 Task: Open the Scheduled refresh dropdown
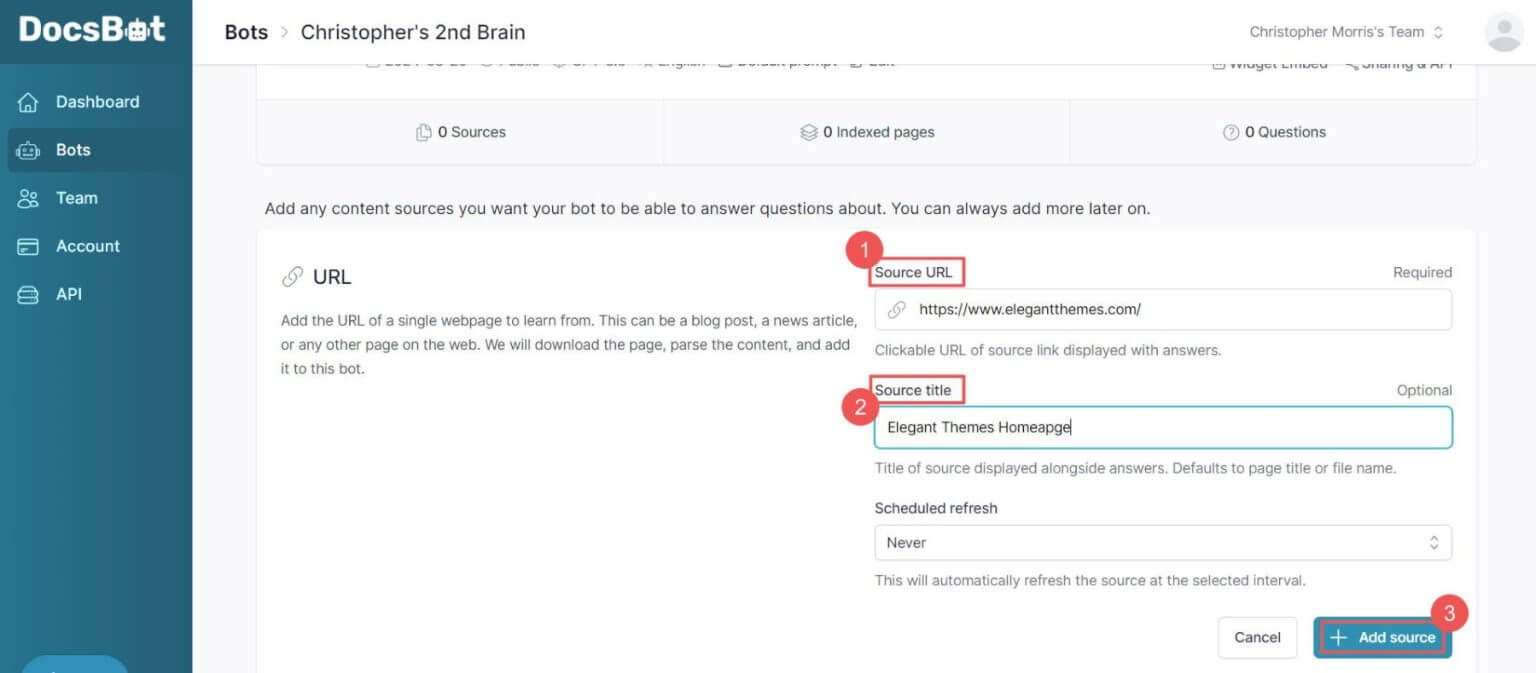pos(1162,543)
